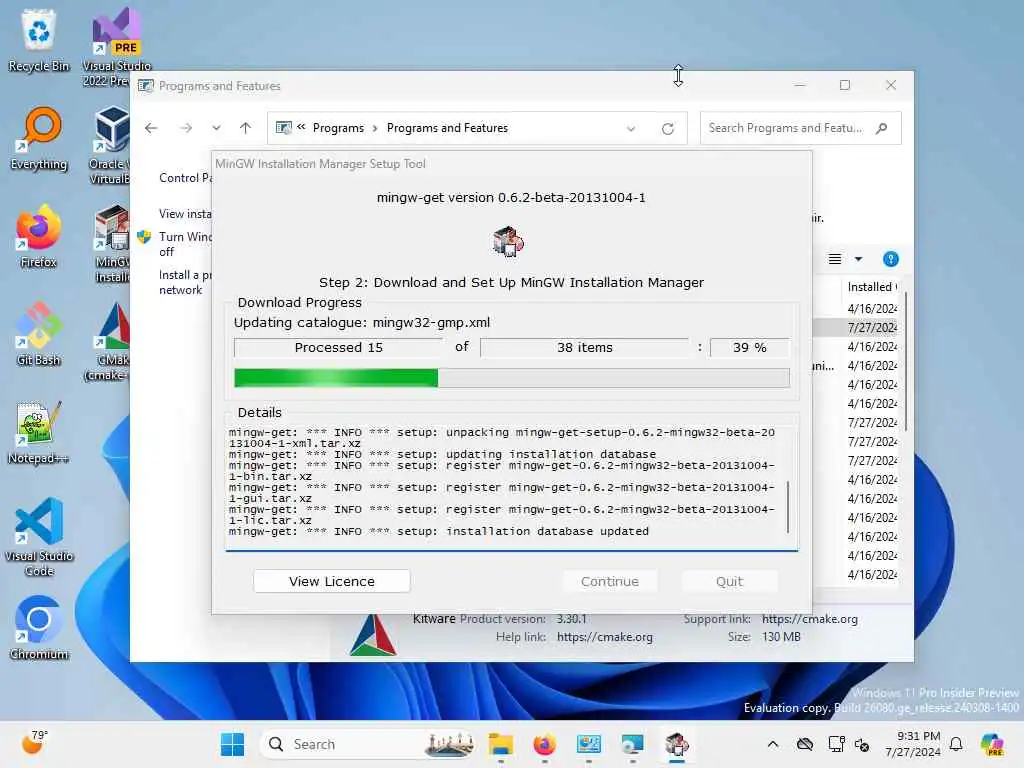The image size is (1024, 768).
Task: Click the Windows Start button
Action: 232,744
